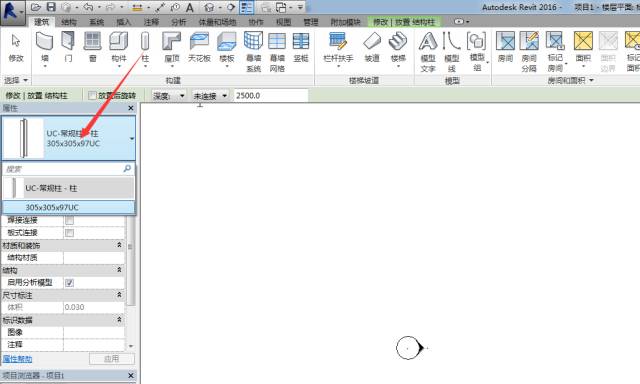Select the 修改 (Modify) arrow tool

coord(16,48)
